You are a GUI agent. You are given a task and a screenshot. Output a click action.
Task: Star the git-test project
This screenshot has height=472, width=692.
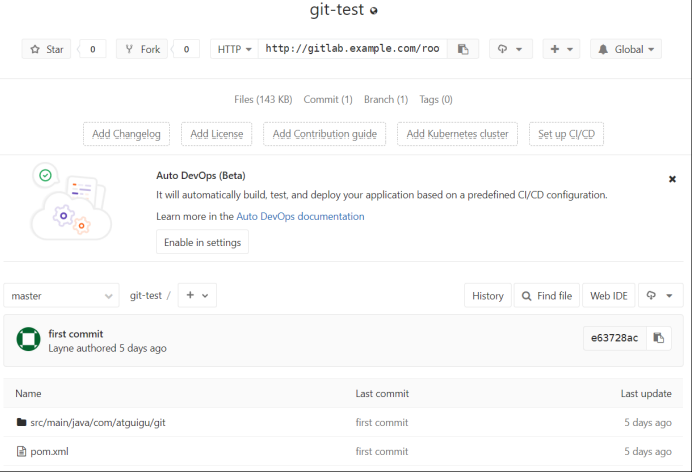(x=47, y=49)
